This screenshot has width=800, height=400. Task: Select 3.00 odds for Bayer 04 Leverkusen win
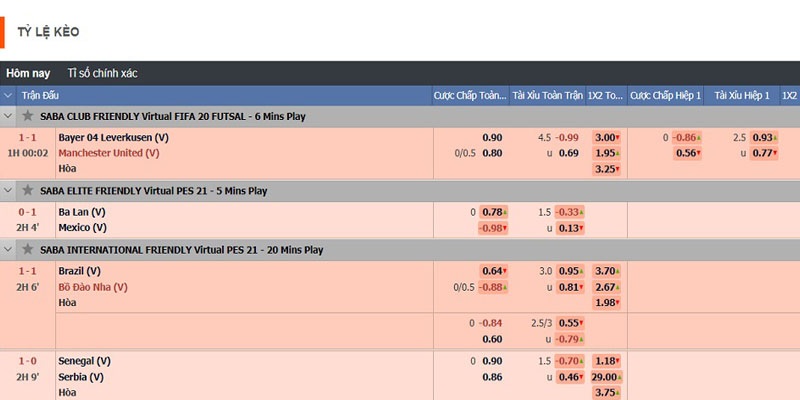[x=605, y=137]
